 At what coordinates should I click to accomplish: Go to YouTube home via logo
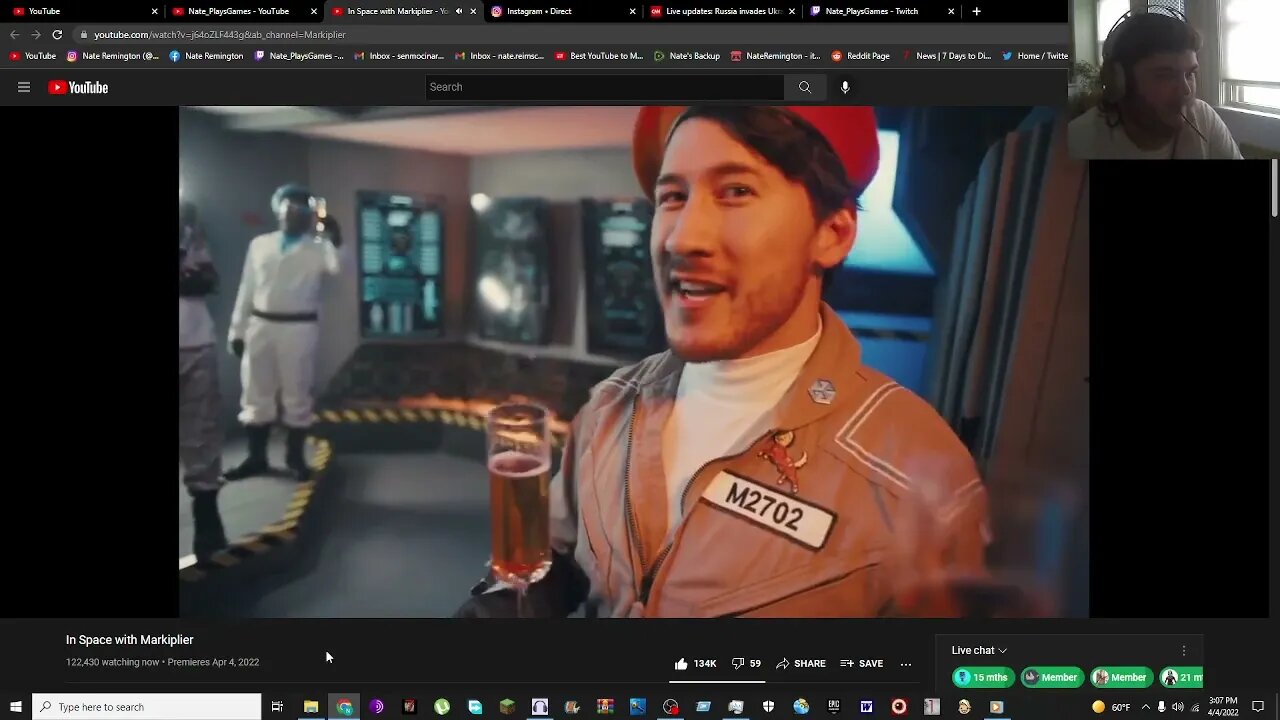pos(78,87)
